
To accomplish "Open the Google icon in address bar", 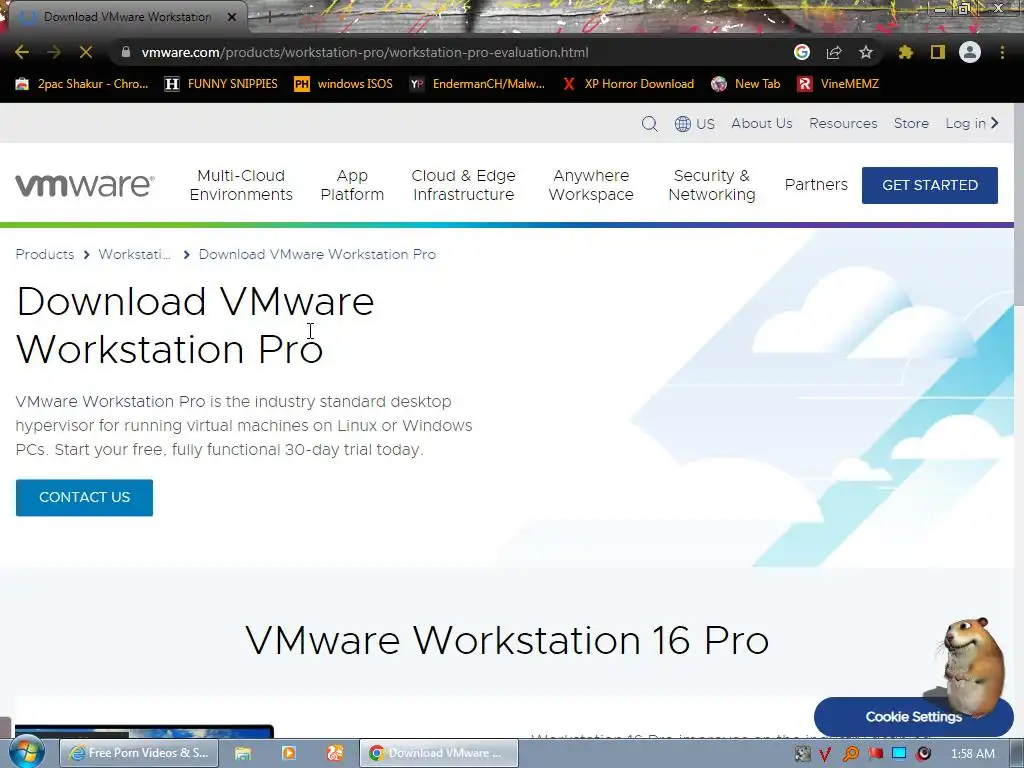I will [x=802, y=52].
